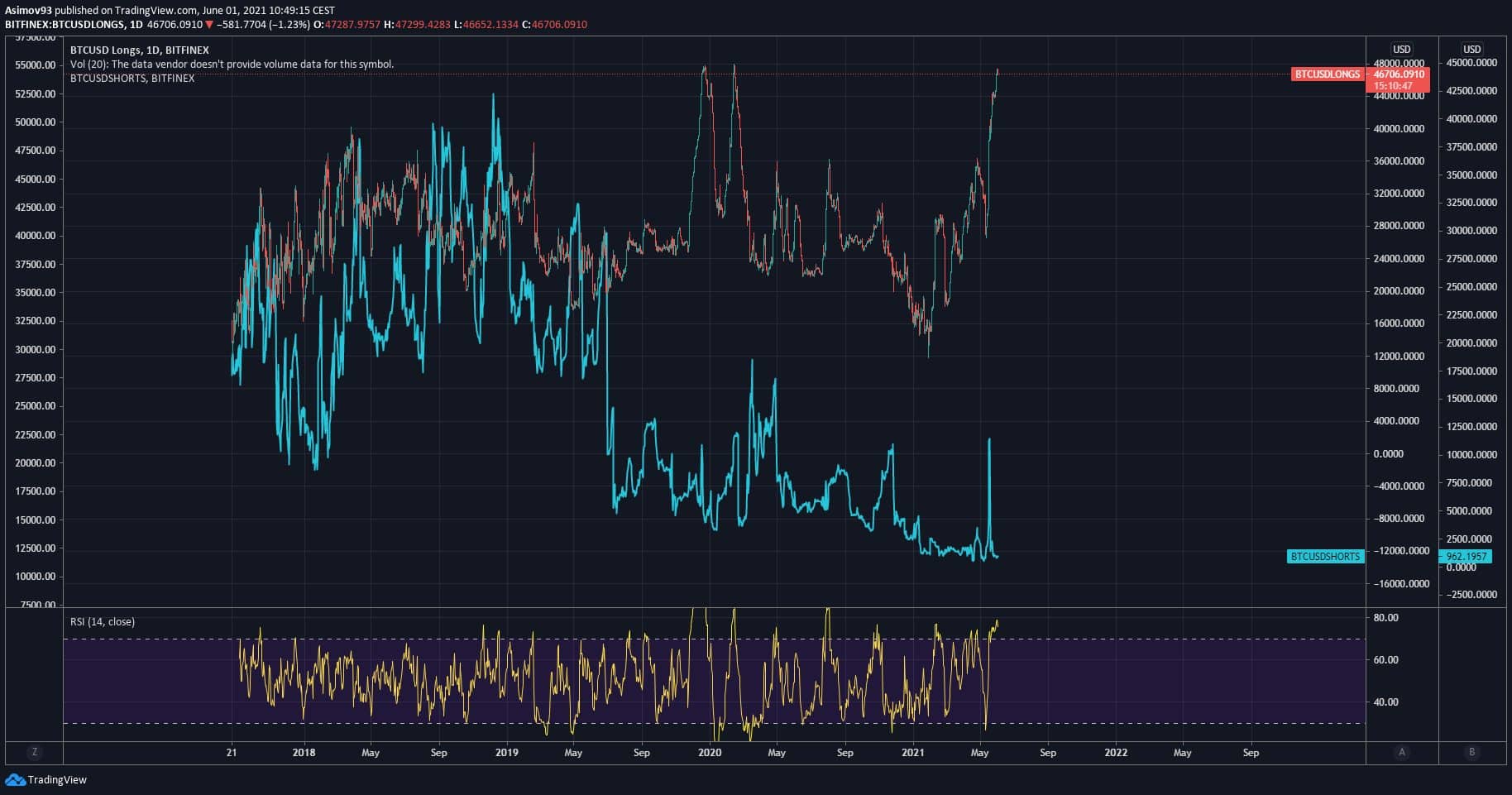
Task: Click the 46706.0910 current price tag
Action: pos(1400,74)
